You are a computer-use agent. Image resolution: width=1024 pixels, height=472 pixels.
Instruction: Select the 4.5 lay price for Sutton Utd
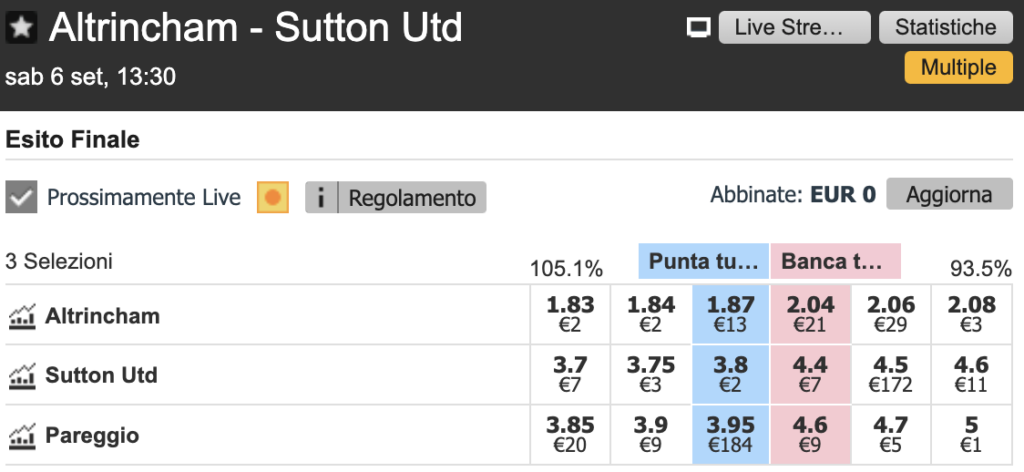(891, 374)
